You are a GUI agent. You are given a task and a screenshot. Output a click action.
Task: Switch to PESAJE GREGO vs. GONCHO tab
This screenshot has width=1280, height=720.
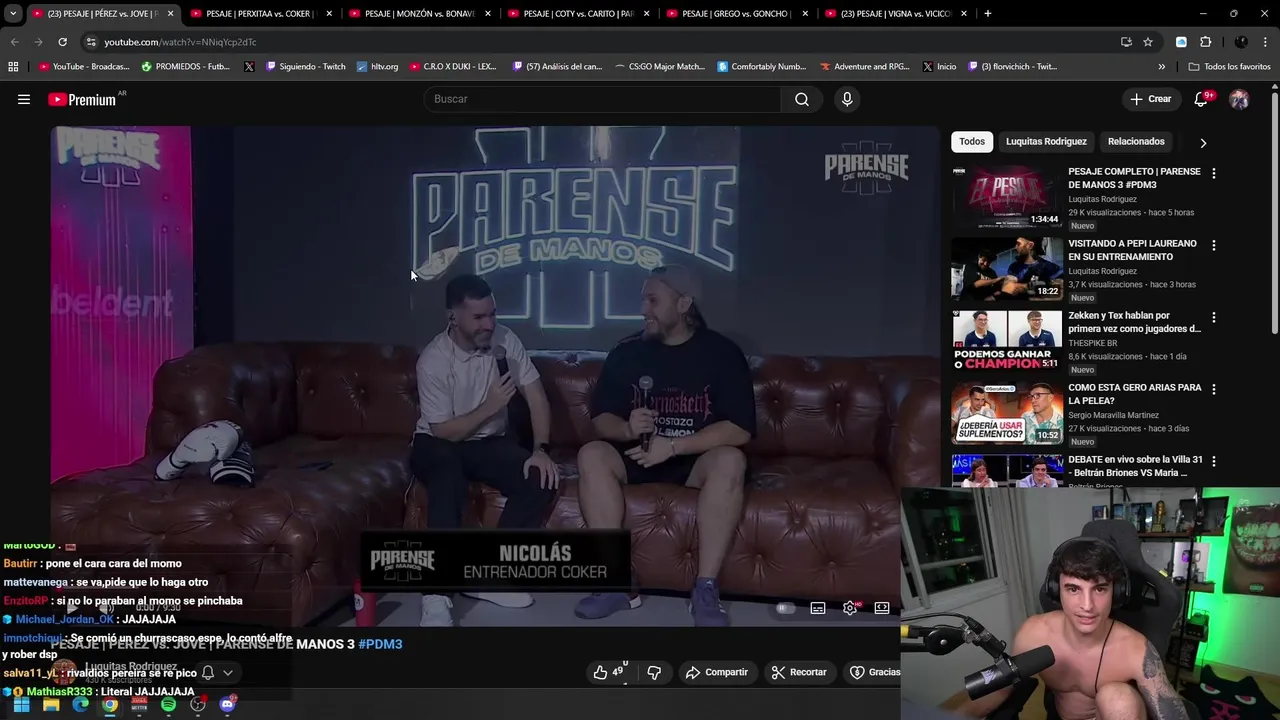pyautogui.click(x=735, y=14)
